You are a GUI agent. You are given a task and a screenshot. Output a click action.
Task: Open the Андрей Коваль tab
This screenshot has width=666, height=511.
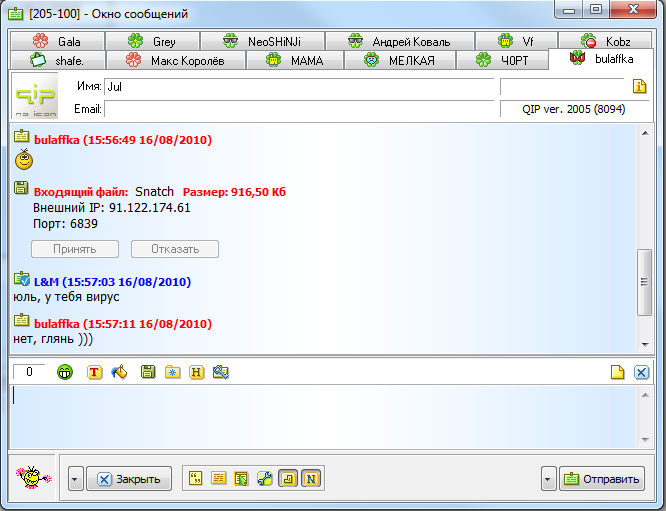click(400, 41)
